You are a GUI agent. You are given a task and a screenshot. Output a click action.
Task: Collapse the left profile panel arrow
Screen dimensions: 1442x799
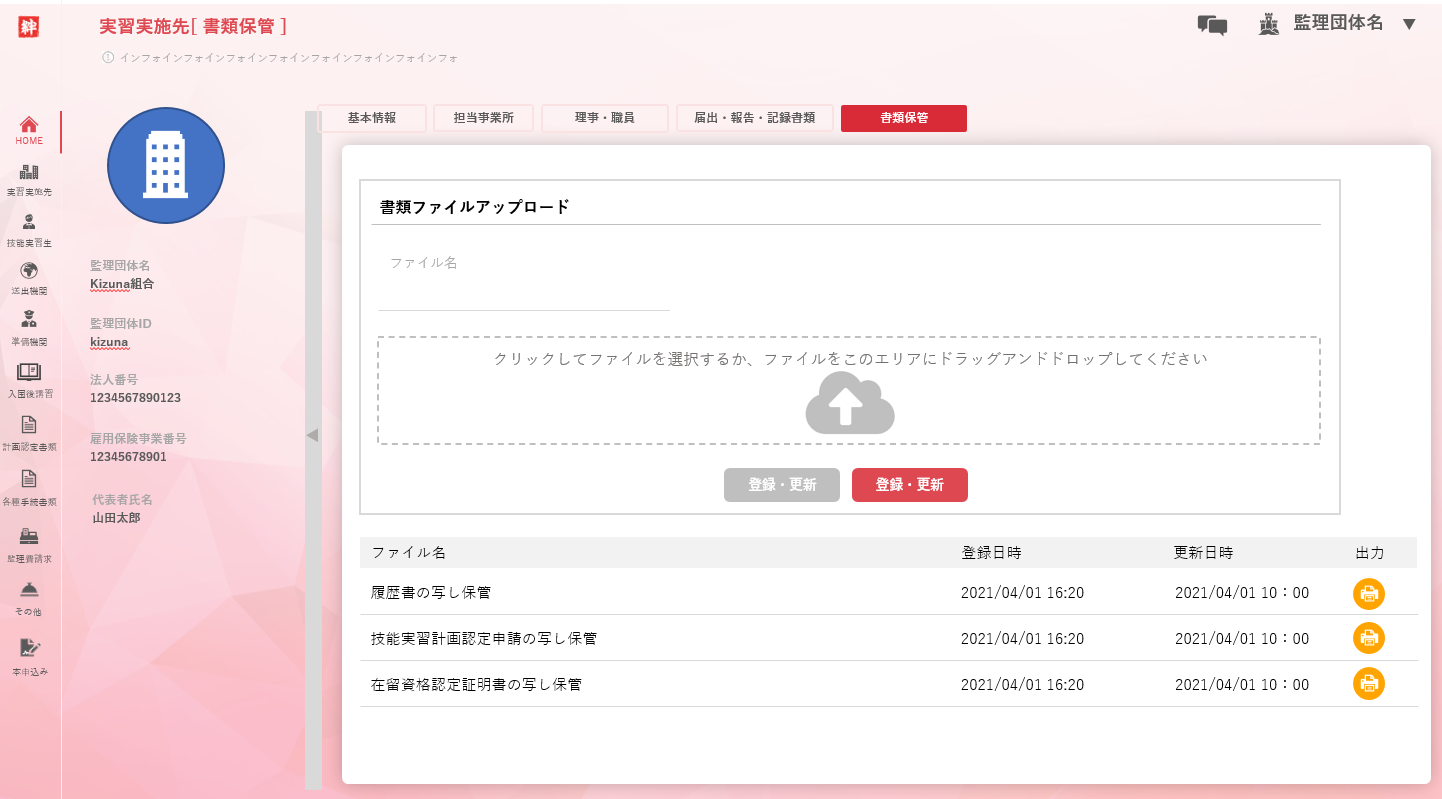[312, 435]
